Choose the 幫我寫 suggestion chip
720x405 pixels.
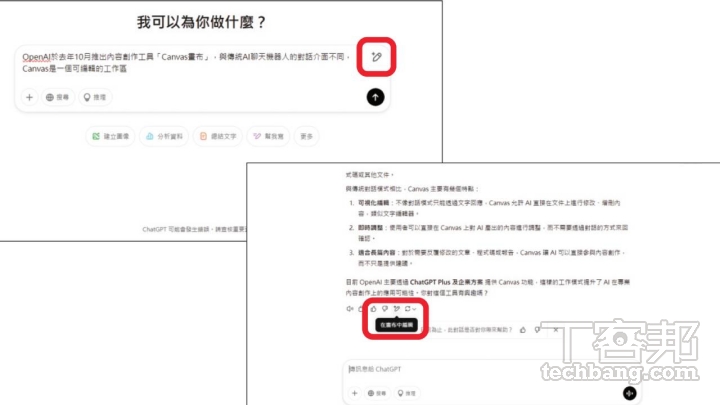pyautogui.click(x=269, y=136)
